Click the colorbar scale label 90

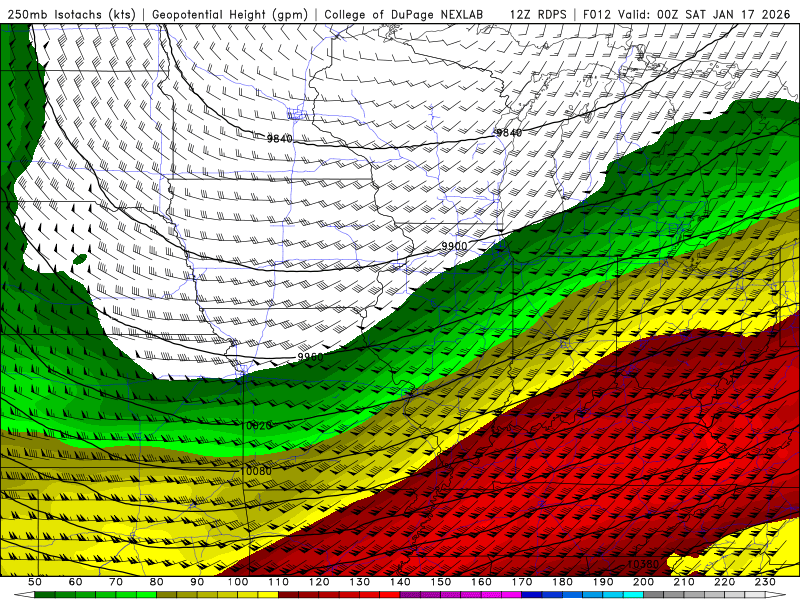(x=197, y=582)
